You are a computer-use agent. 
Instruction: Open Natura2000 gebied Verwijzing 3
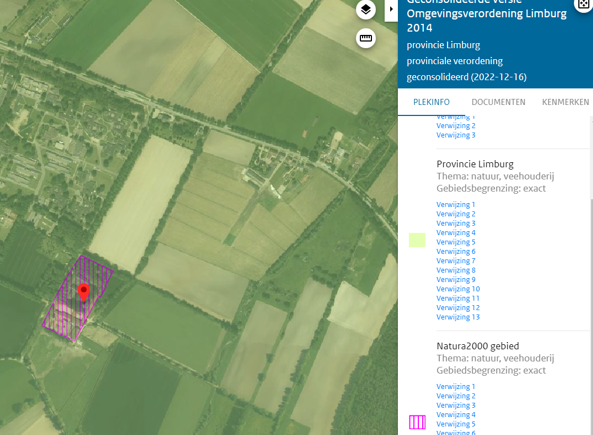pos(456,405)
